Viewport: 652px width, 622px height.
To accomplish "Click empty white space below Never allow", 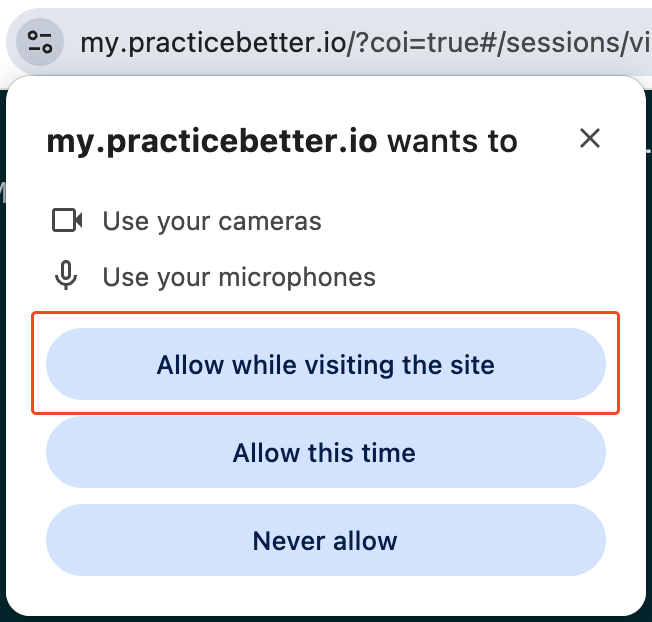I will [326, 595].
